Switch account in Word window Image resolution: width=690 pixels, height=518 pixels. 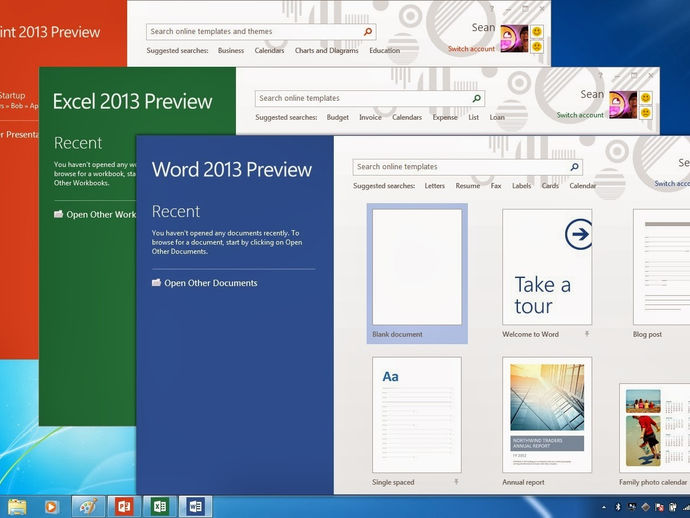(672, 184)
